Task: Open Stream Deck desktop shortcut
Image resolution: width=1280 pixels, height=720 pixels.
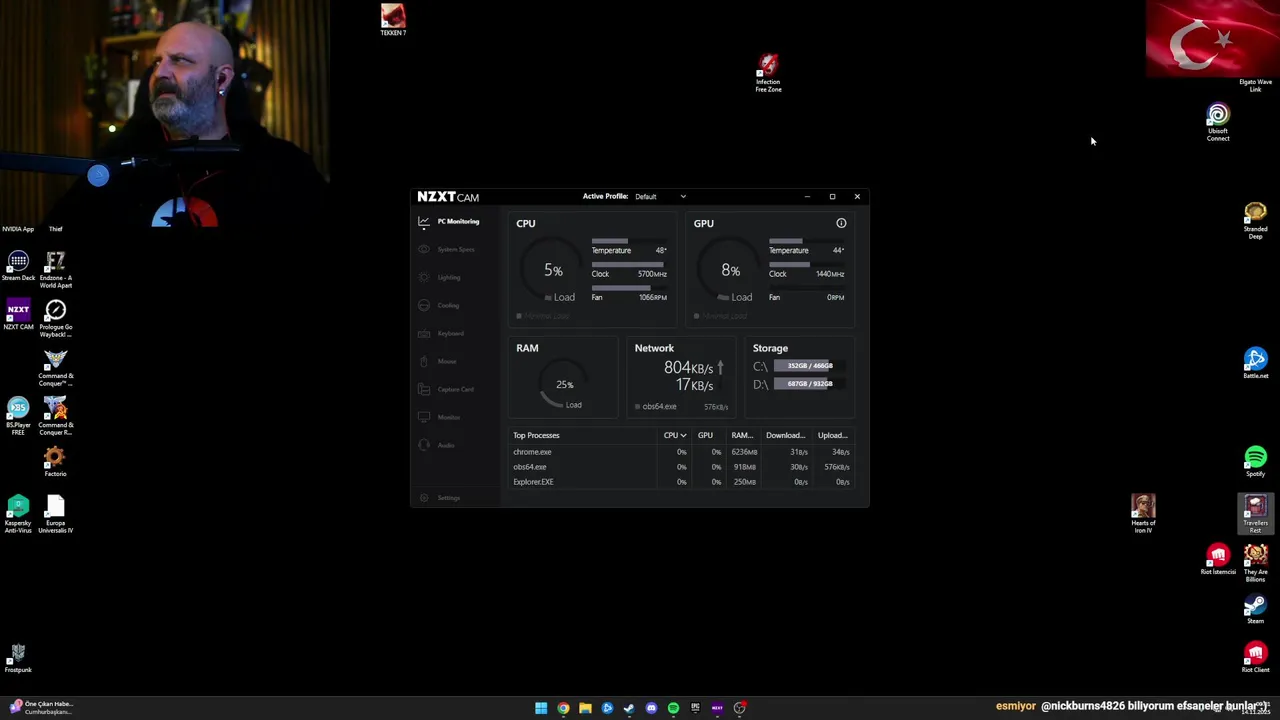Action: point(18,266)
